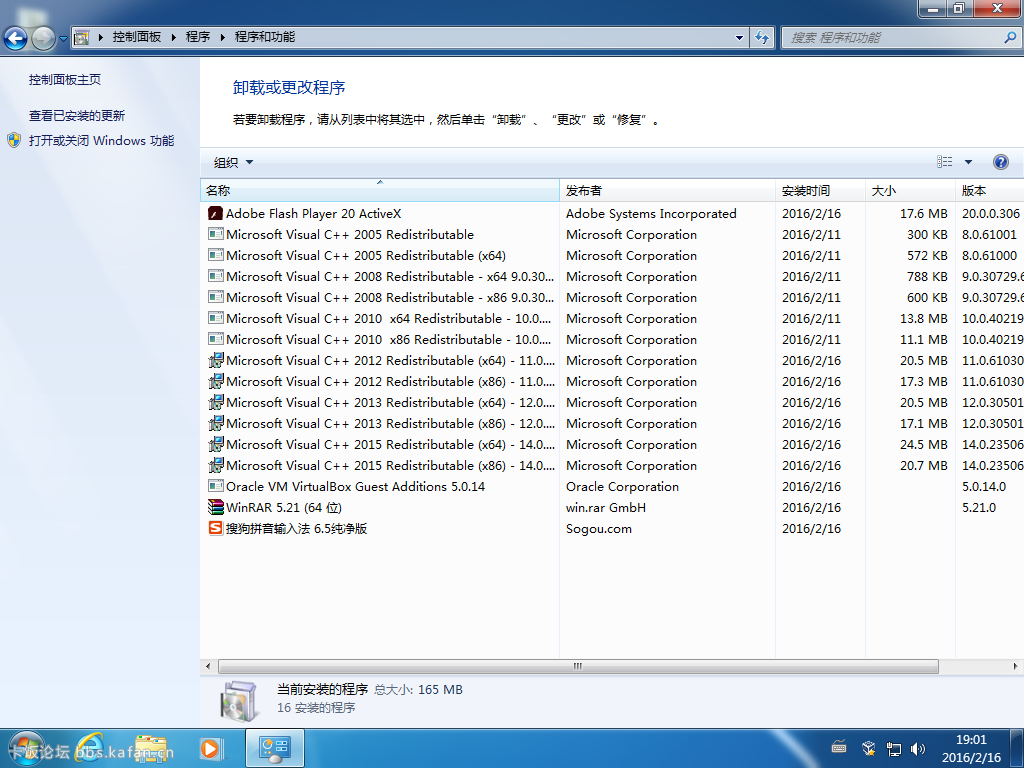
Task: Click the magnifier search icon
Action: 1010,38
